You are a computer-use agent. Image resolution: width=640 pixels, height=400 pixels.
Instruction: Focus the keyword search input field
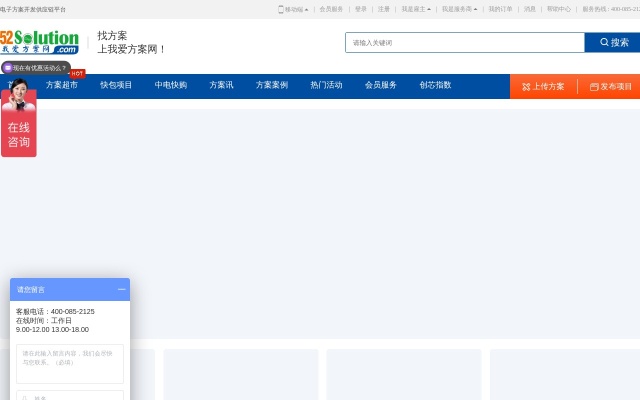pos(464,43)
